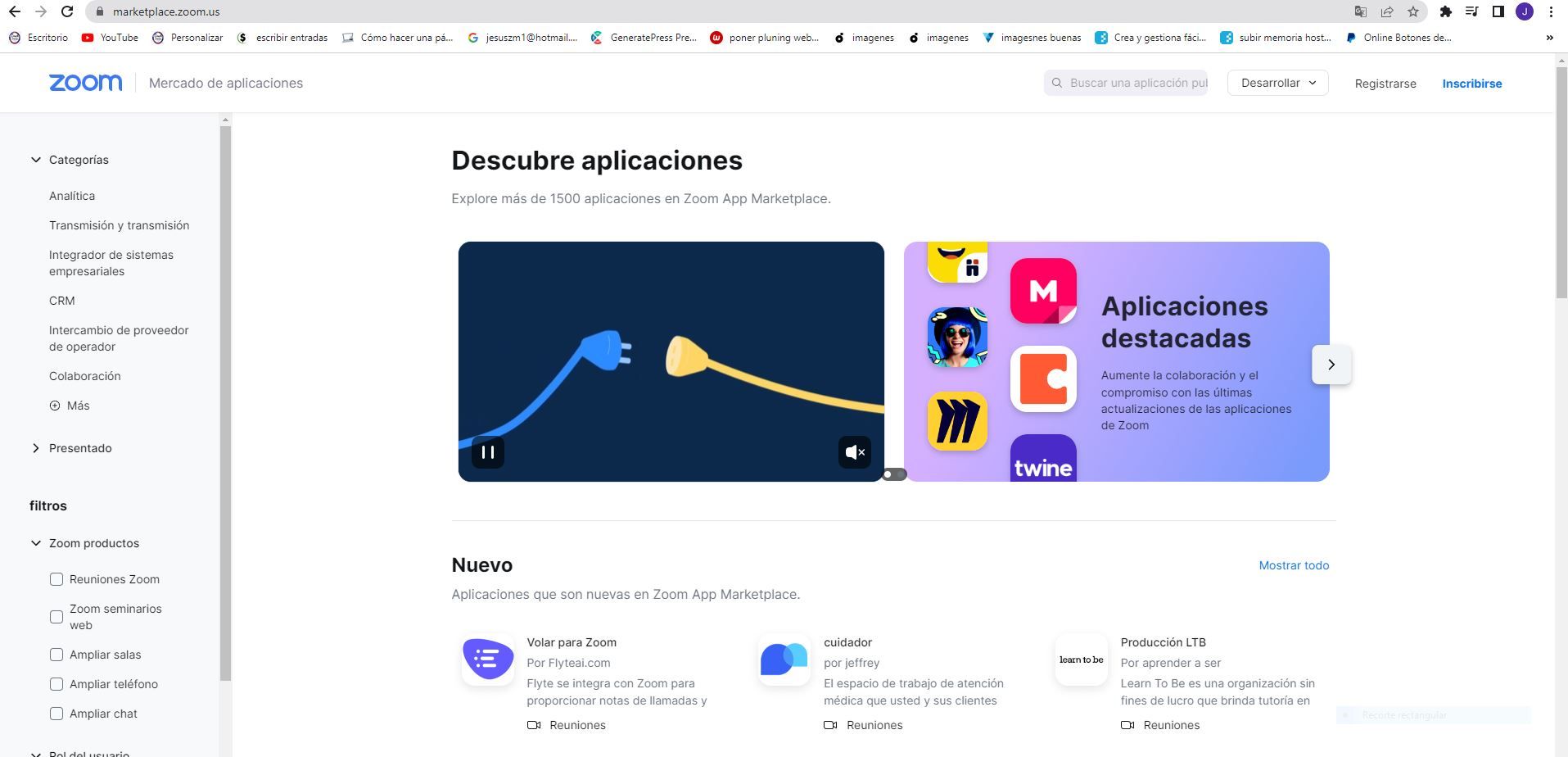The image size is (1568, 757).
Task: Check the Ampliar chat checkbox
Action: point(56,714)
